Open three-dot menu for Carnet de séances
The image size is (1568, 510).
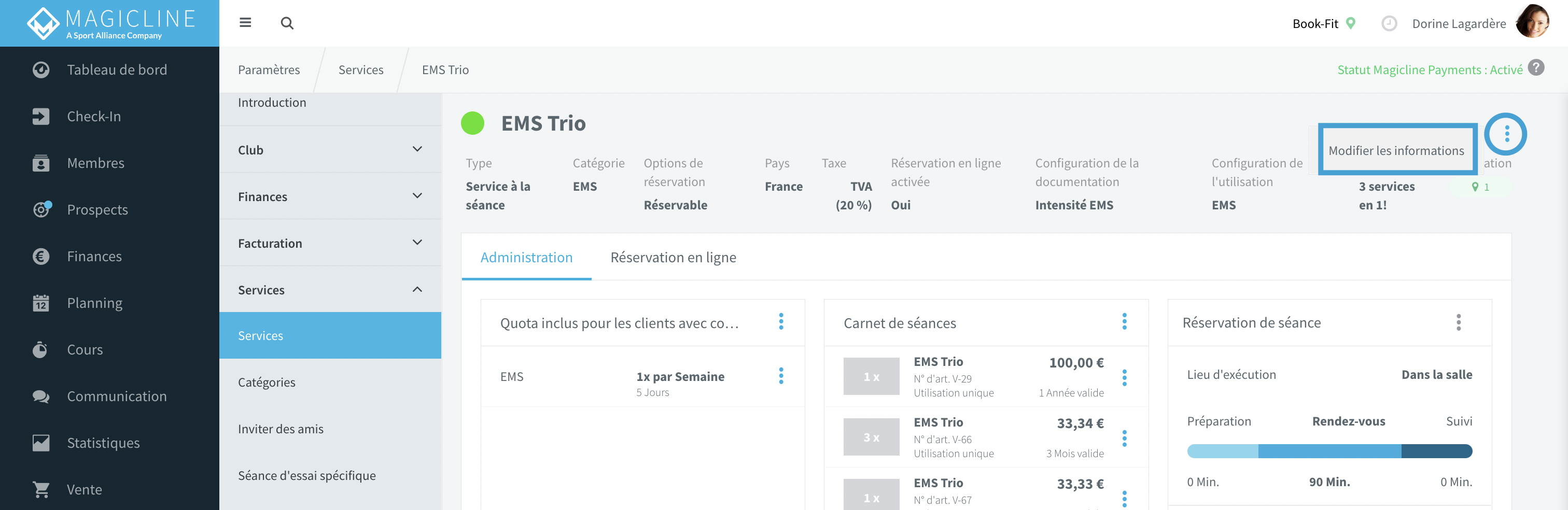pyautogui.click(x=1124, y=321)
